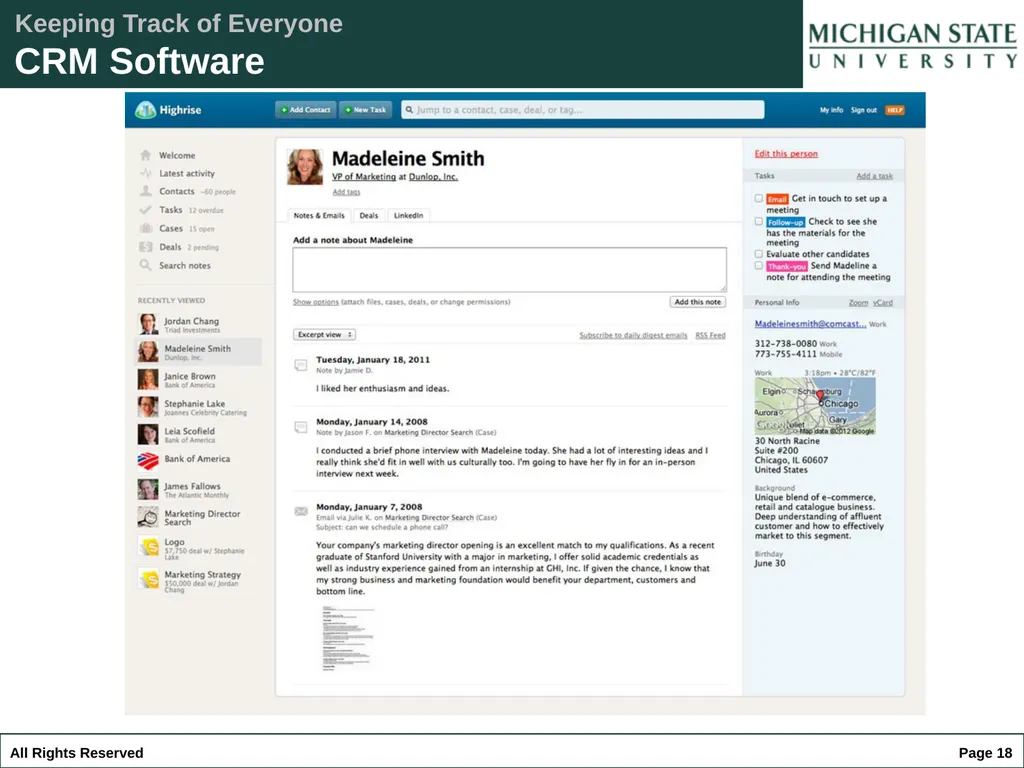This screenshot has height=768, width=1024.
Task: Click the Marketing Director Search case icon
Action: (x=148, y=517)
